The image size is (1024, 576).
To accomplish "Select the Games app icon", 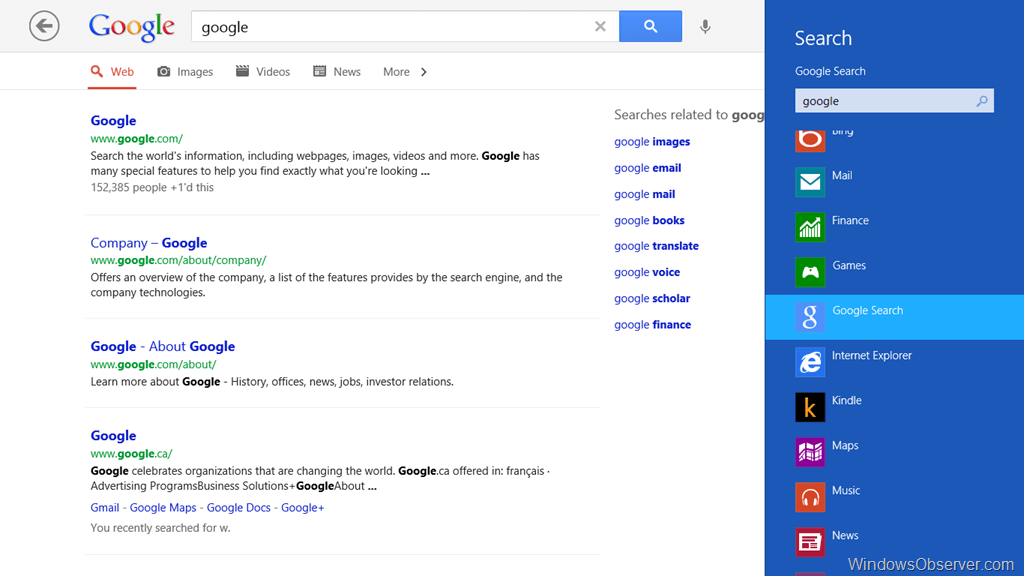I will click(x=810, y=272).
